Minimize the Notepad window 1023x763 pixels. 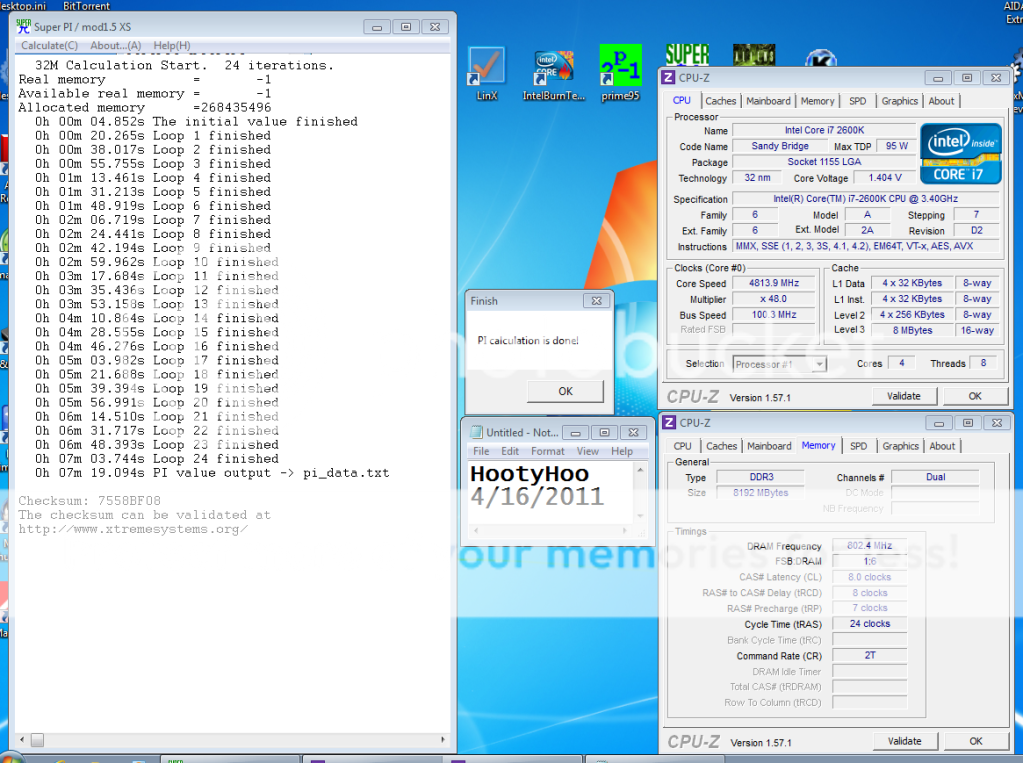click(575, 432)
